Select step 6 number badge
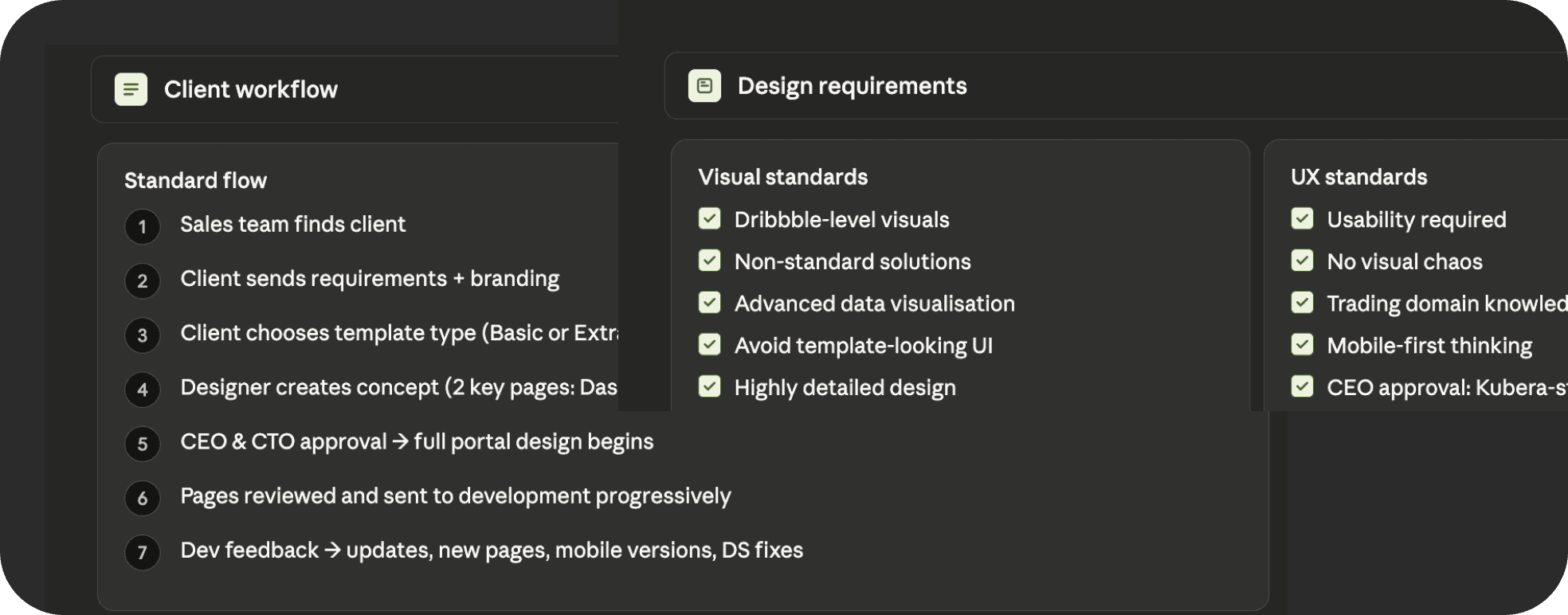This screenshot has width=1568, height=615. (x=143, y=499)
